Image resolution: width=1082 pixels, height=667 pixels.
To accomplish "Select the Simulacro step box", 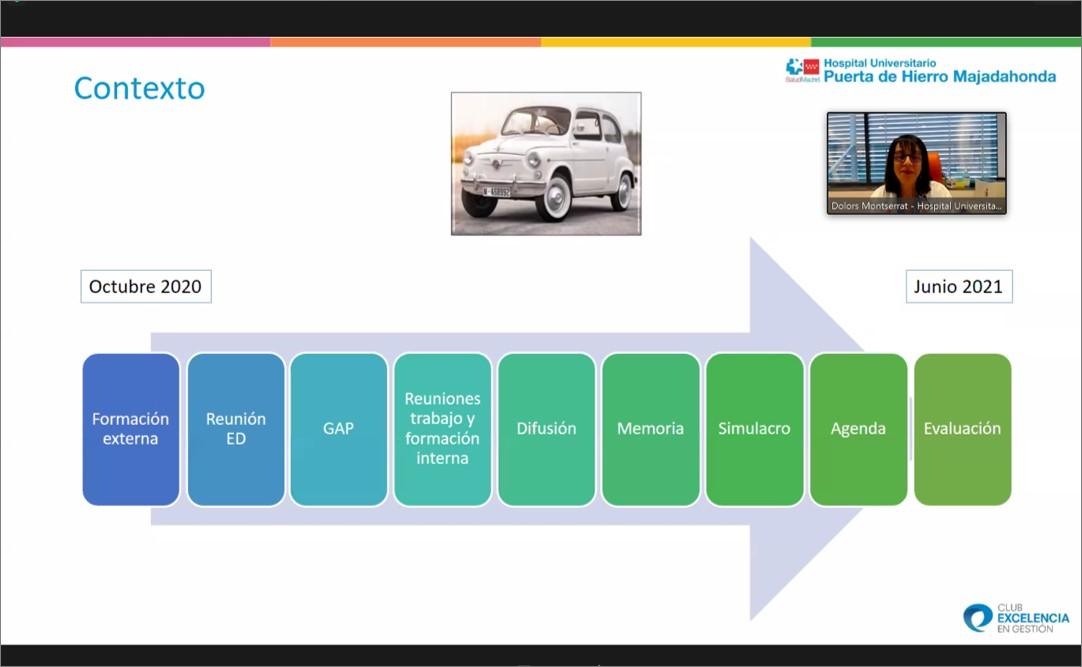I will pyautogui.click(x=755, y=429).
